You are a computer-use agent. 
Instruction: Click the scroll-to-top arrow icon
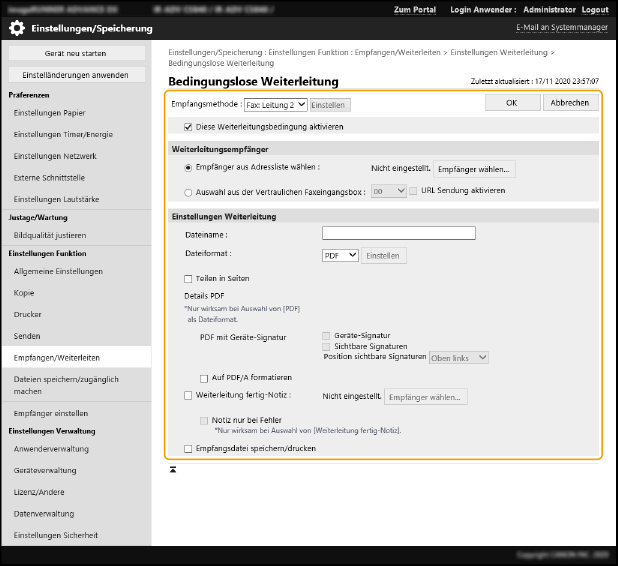[173, 468]
